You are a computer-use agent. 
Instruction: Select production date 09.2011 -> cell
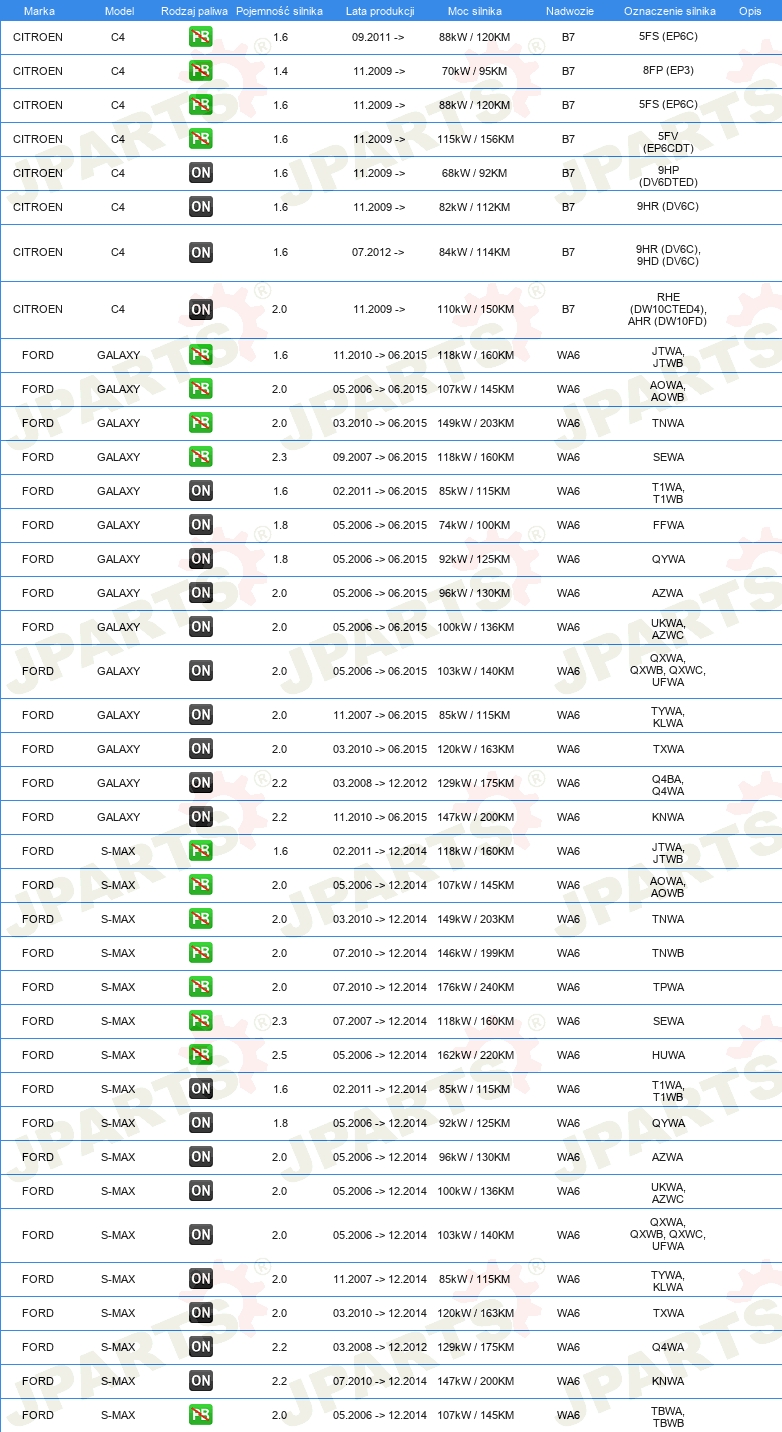point(378,37)
